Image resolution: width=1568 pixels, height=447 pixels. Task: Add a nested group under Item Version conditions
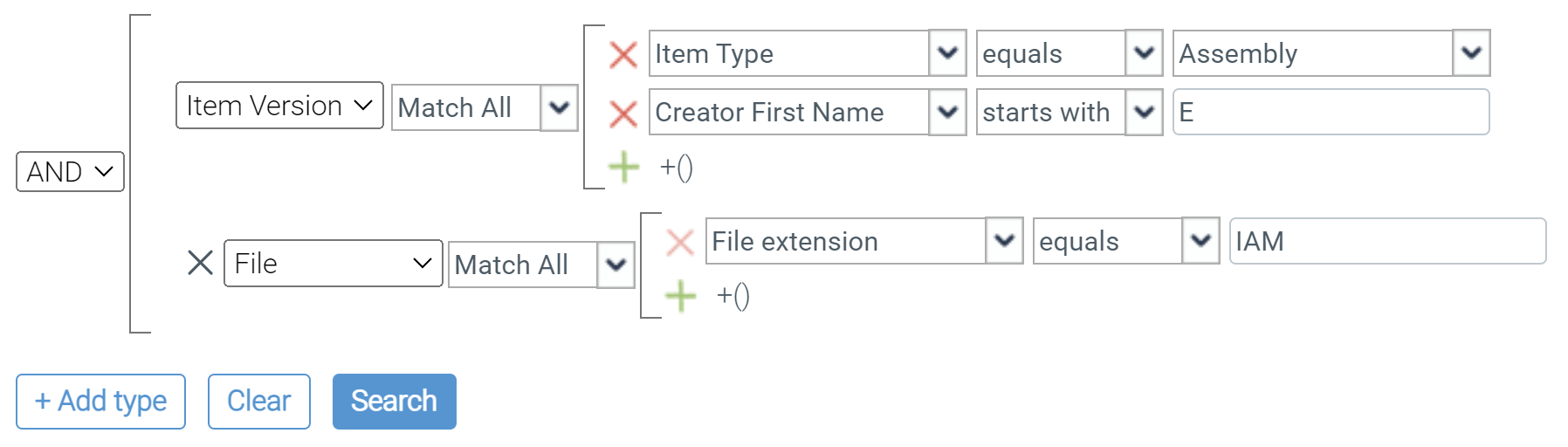[x=677, y=167]
